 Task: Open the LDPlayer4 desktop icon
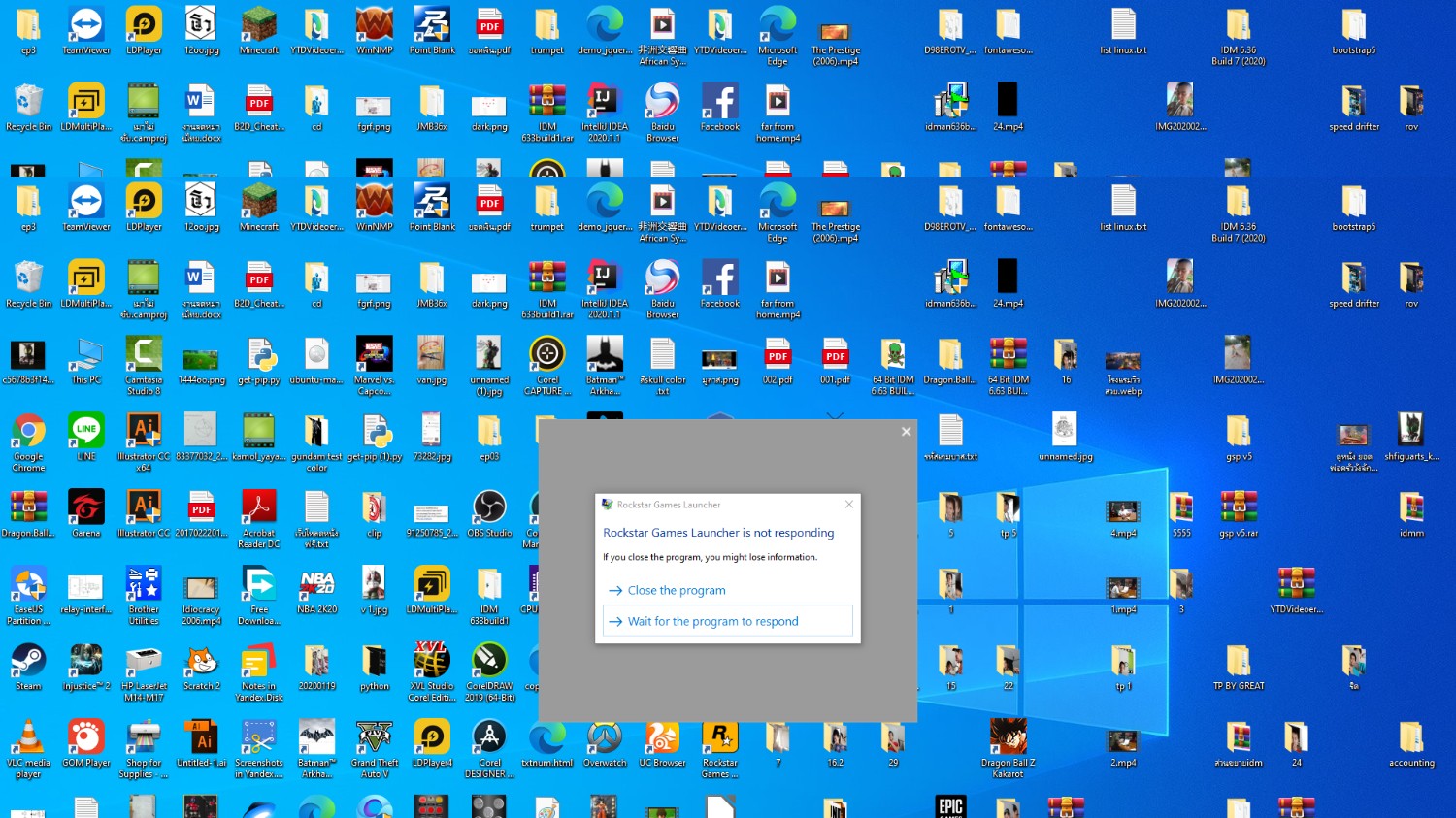432,744
